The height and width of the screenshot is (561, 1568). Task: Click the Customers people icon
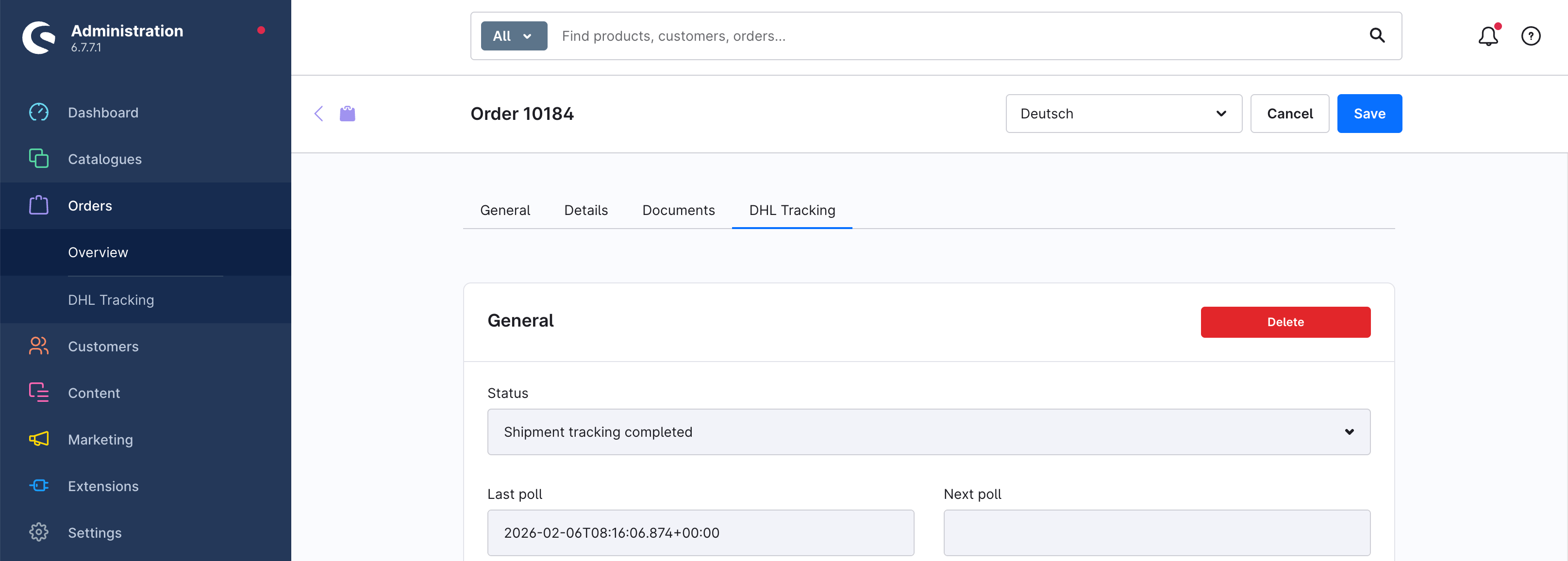(39, 346)
